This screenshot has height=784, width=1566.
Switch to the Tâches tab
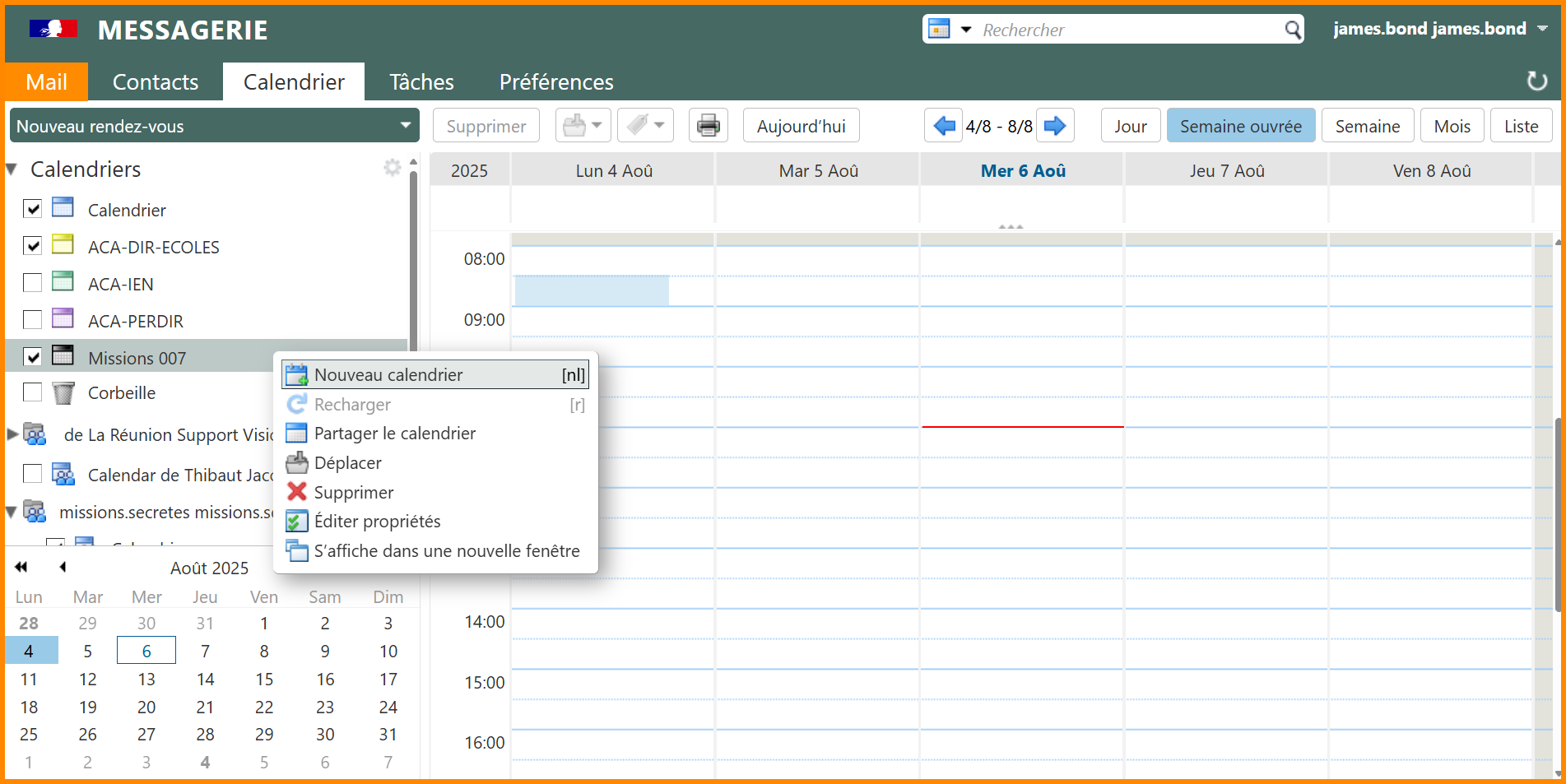click(421, 82)
